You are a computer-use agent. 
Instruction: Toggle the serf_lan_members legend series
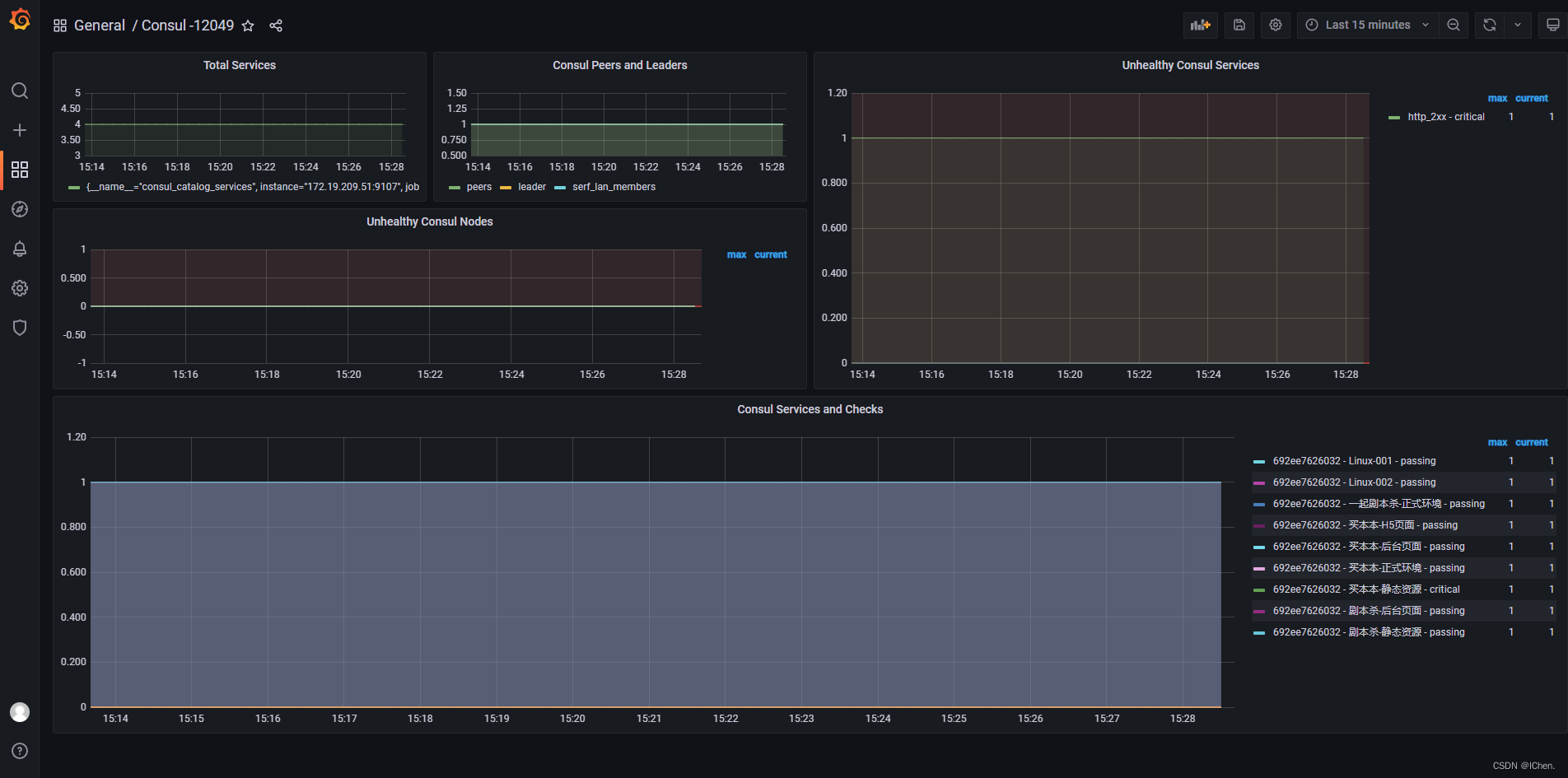pos(614,187)
